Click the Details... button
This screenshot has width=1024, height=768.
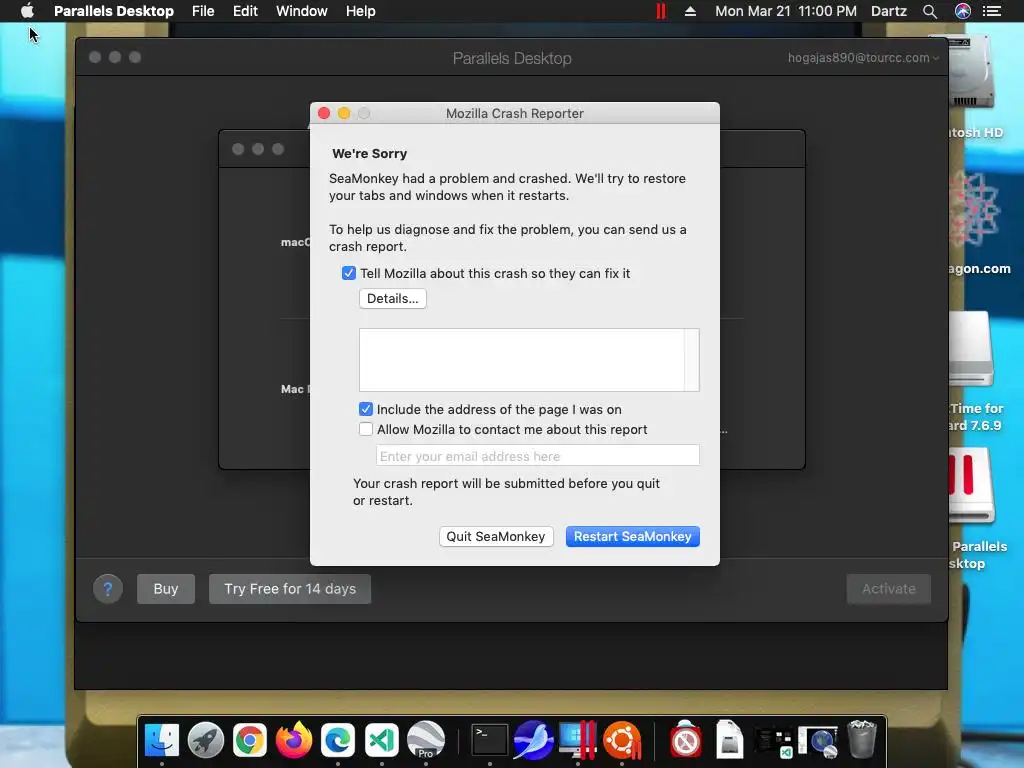click(x=392, y=298)
